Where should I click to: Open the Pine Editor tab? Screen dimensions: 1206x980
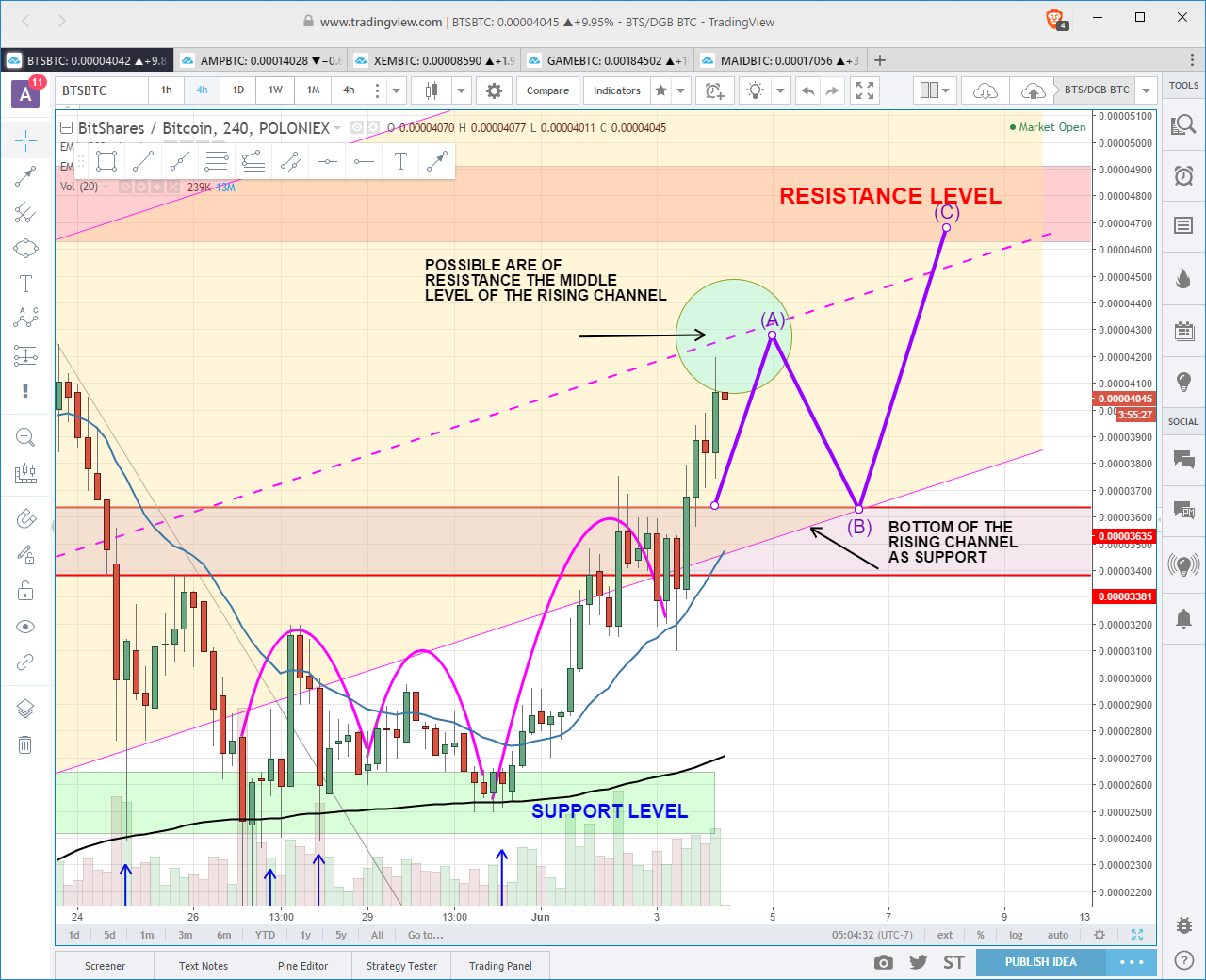(302, 966)
